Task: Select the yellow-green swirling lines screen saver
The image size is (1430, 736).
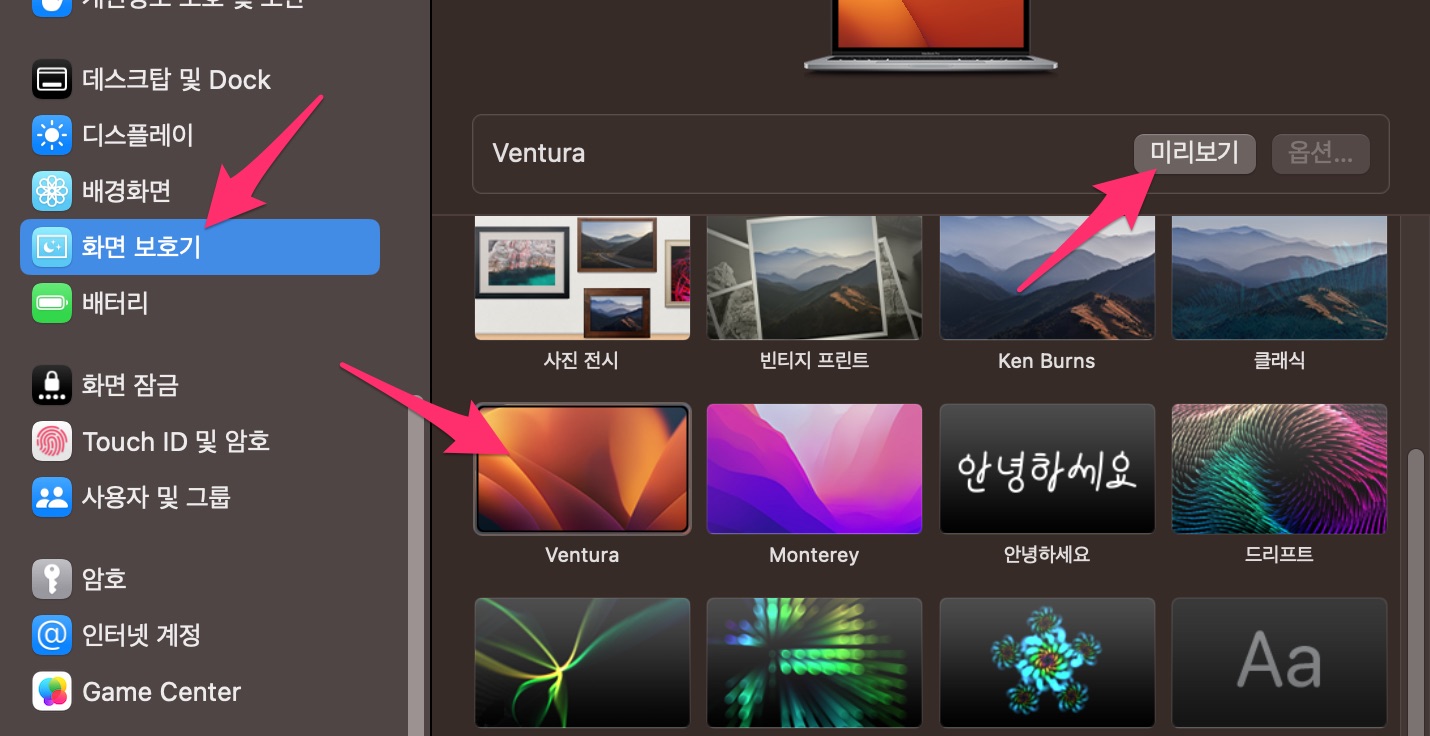Action: (582, 662)
